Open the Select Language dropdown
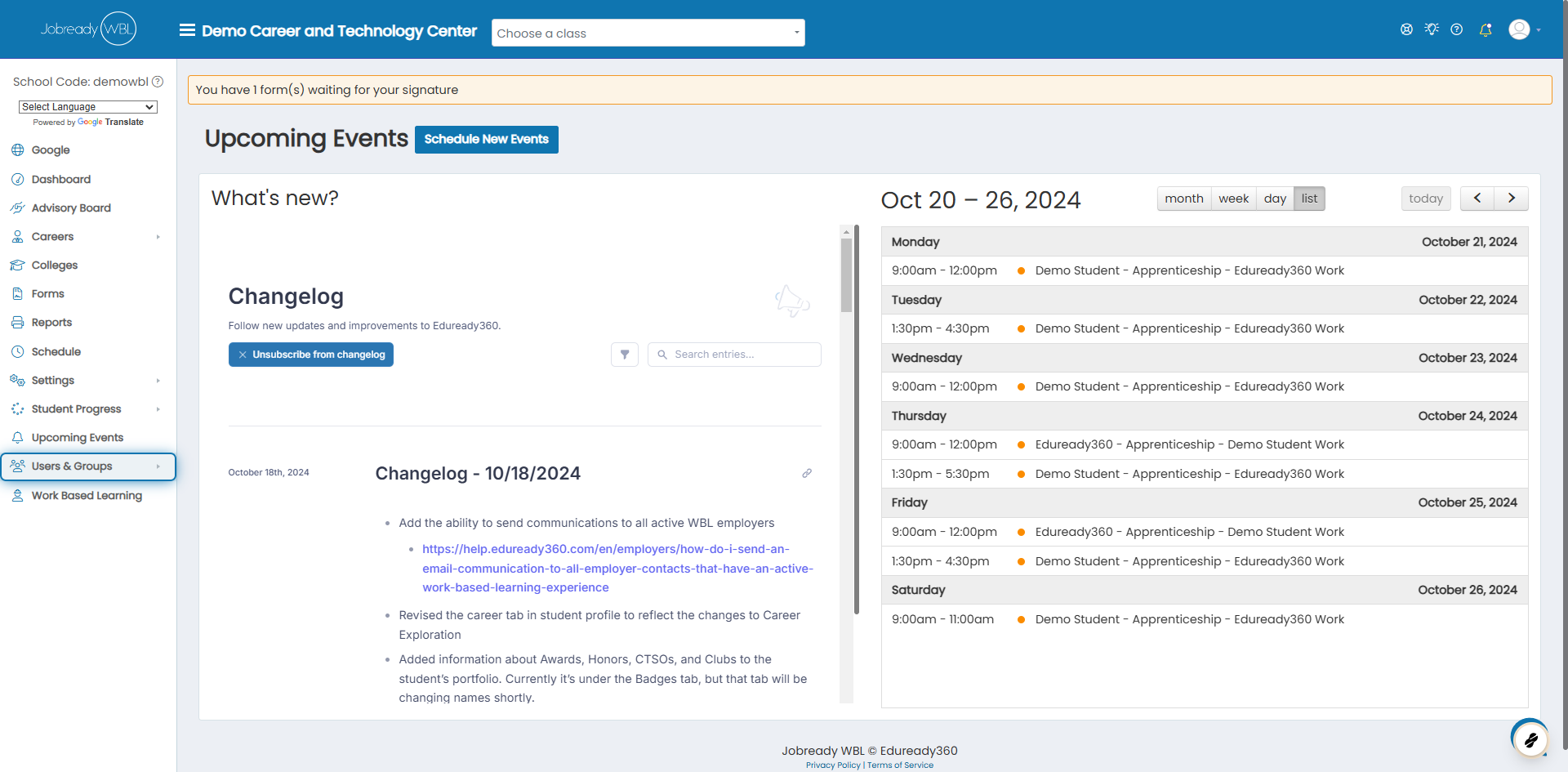 coord(88,107)
